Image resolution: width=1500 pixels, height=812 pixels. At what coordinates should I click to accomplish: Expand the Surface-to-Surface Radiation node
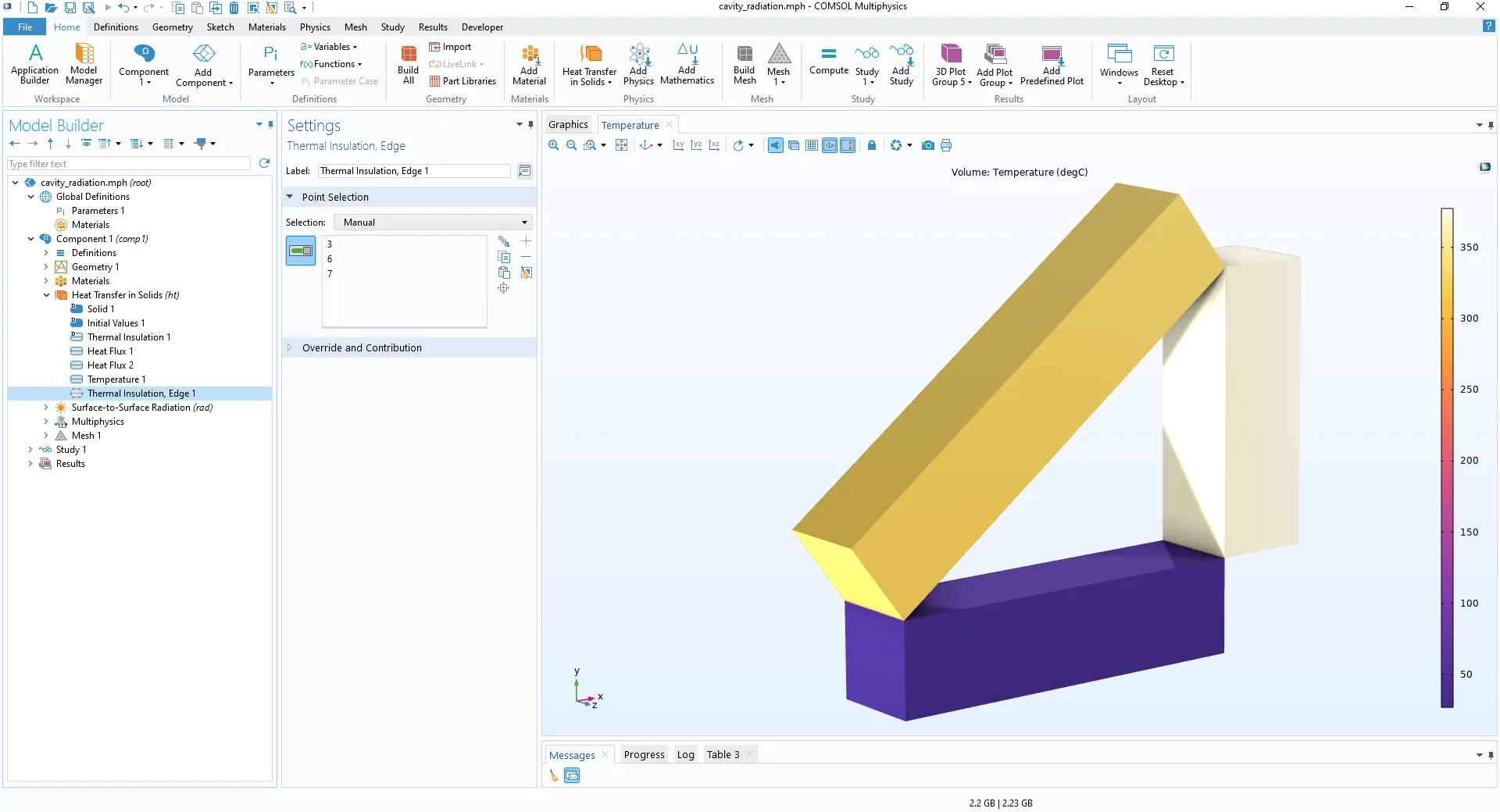pyautogui.click(x=46, y=408)
